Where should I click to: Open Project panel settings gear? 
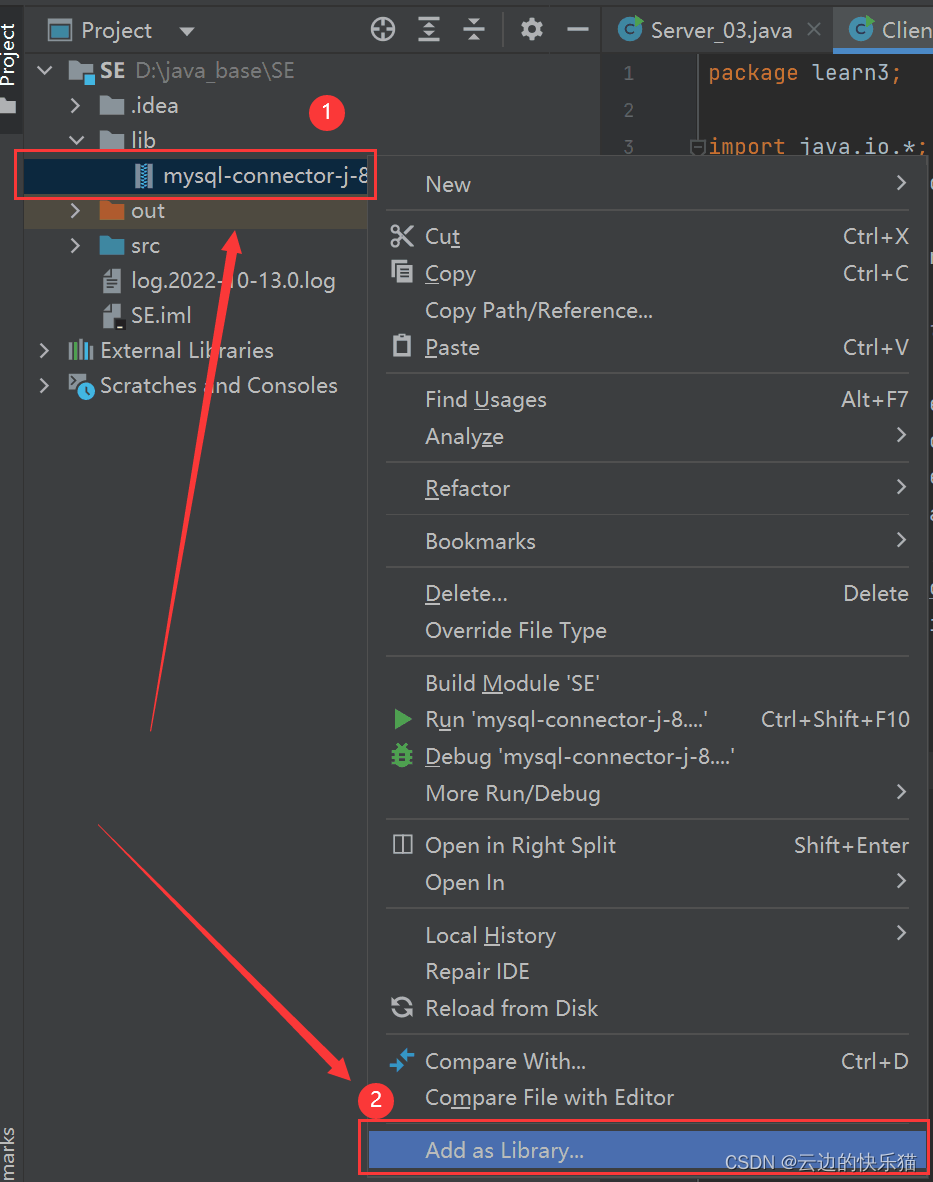click(x=532, y=30)
